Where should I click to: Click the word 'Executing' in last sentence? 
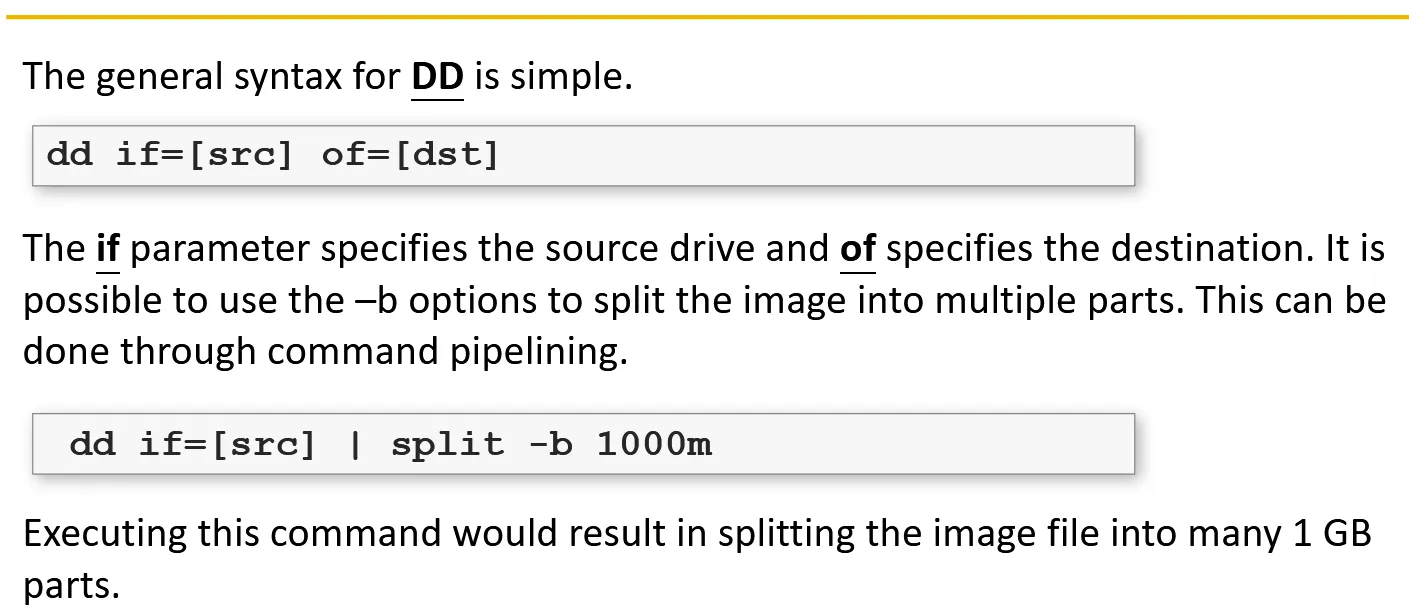click(x=104, y=534)
